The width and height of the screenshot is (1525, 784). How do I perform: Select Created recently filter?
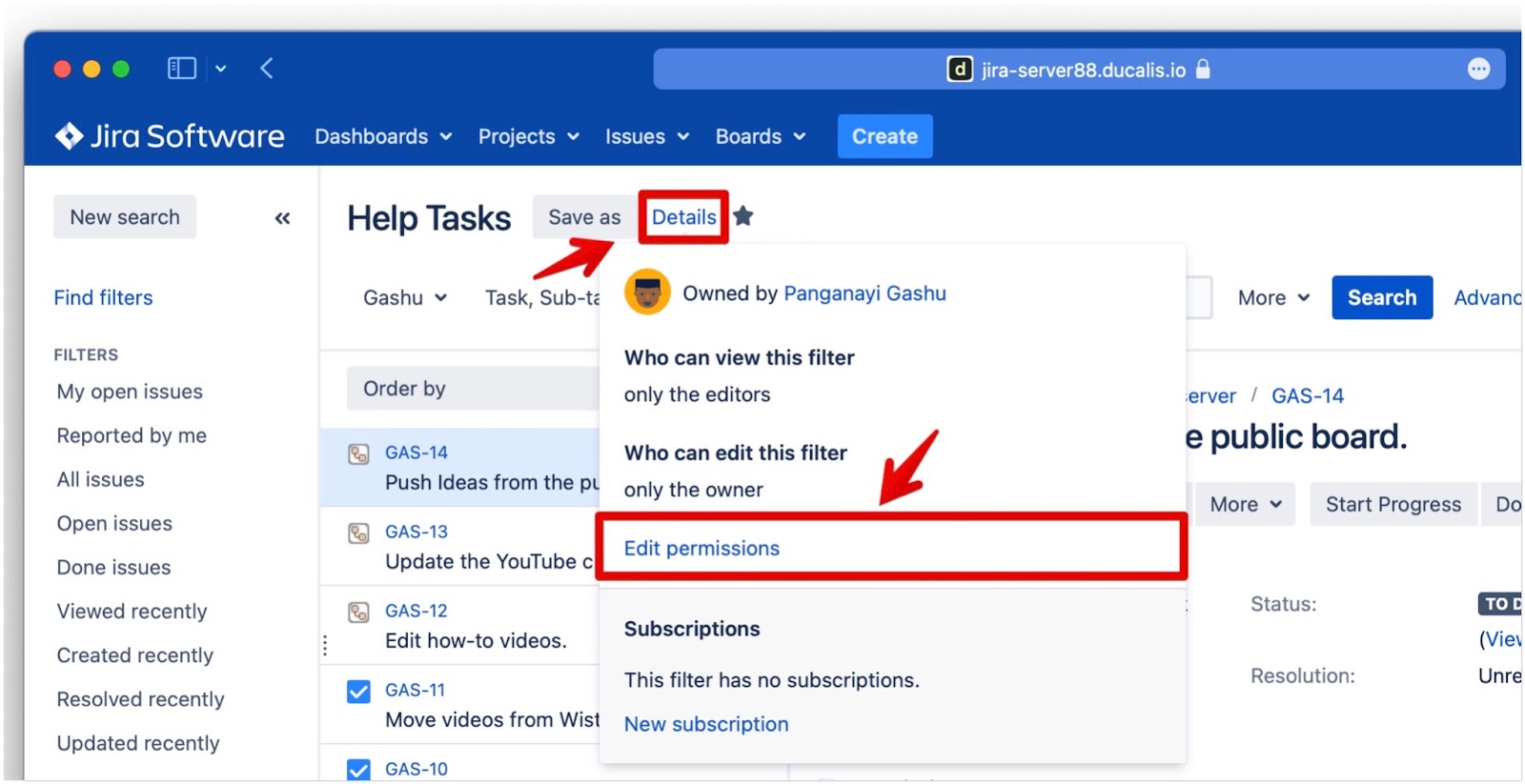point(134,654)
